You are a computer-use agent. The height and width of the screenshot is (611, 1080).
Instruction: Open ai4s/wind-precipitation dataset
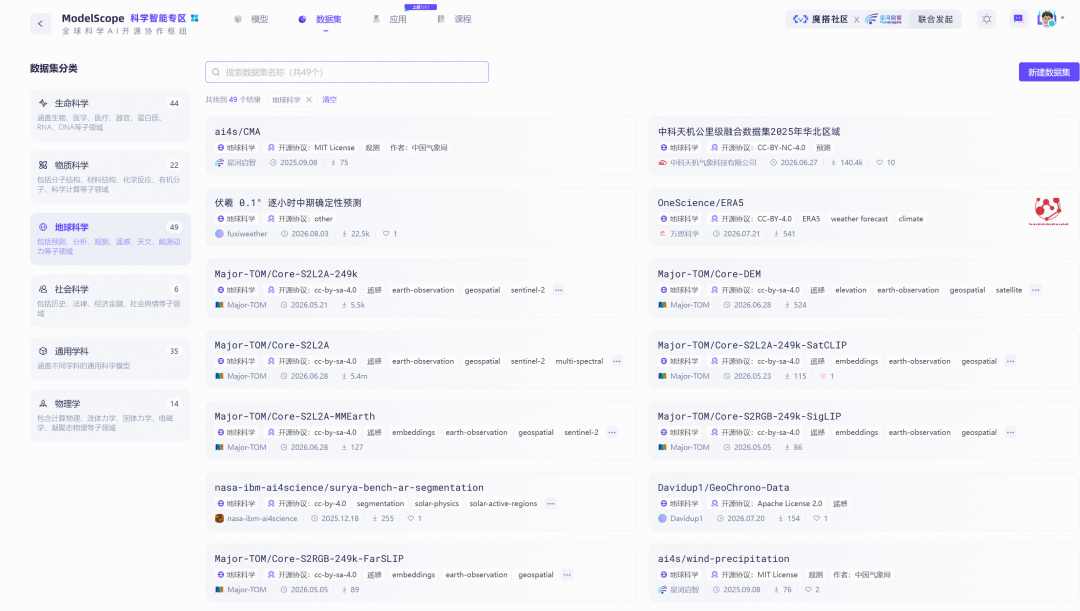[x=723, y=559]
